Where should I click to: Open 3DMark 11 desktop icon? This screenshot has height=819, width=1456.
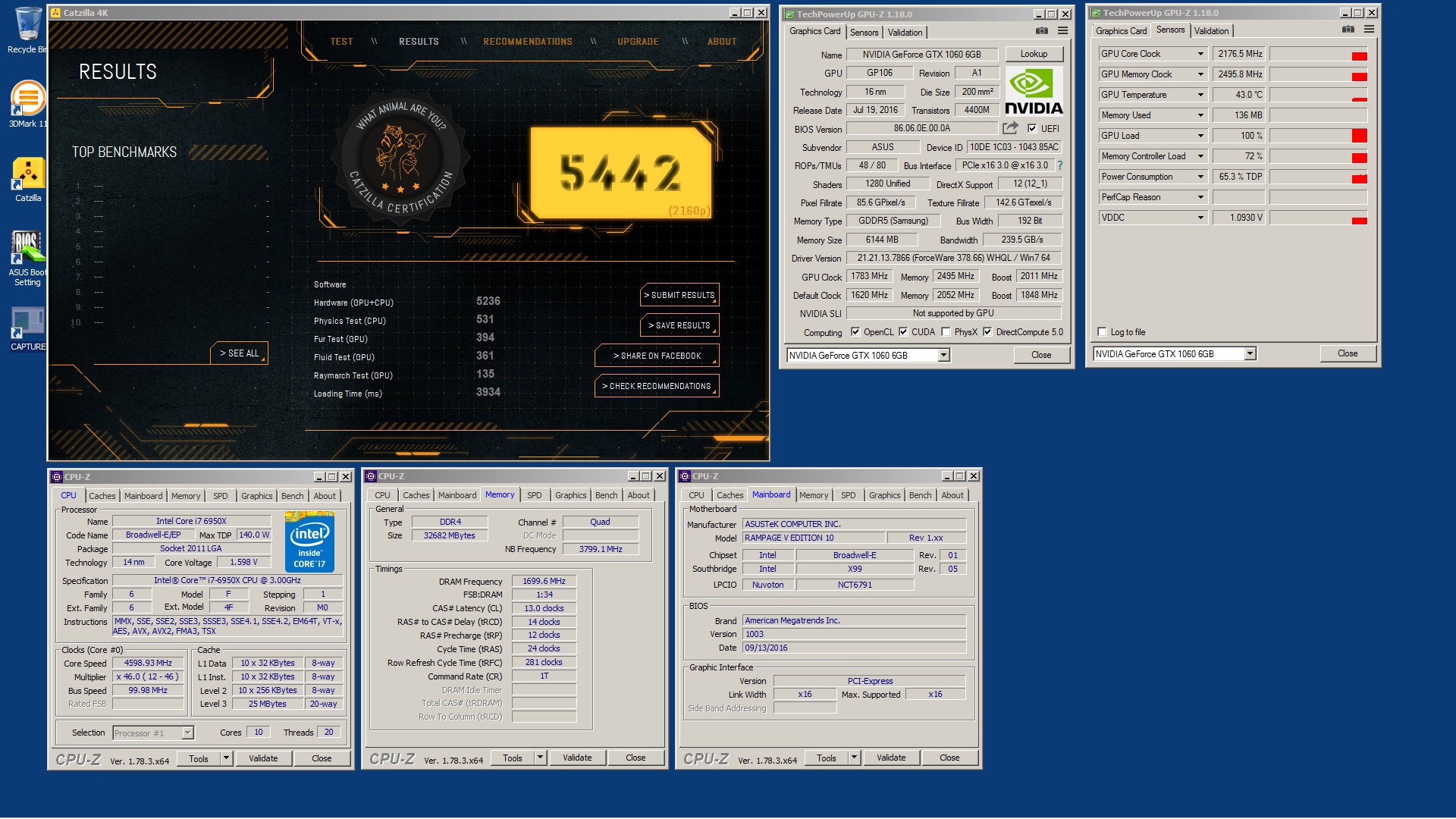coord(28,104)
